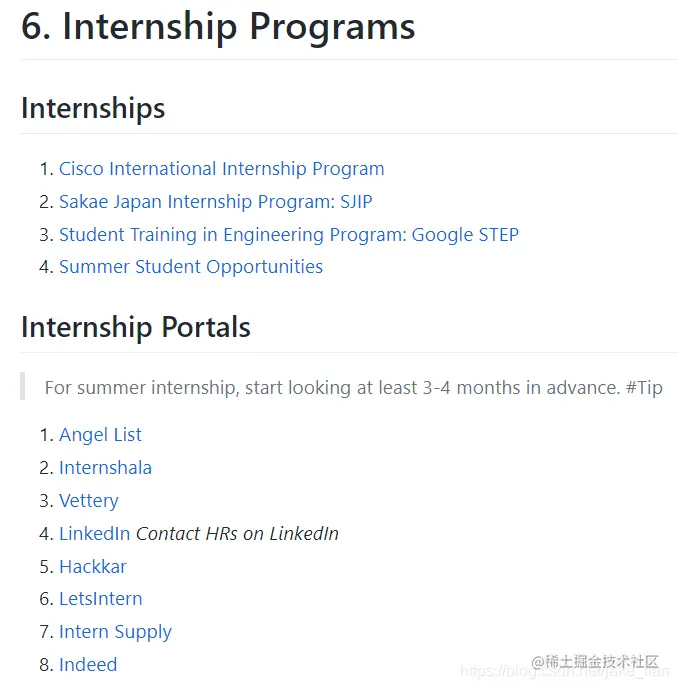Follow the Vettery link
Screen dimensions: 678x689
click(89, 501)
